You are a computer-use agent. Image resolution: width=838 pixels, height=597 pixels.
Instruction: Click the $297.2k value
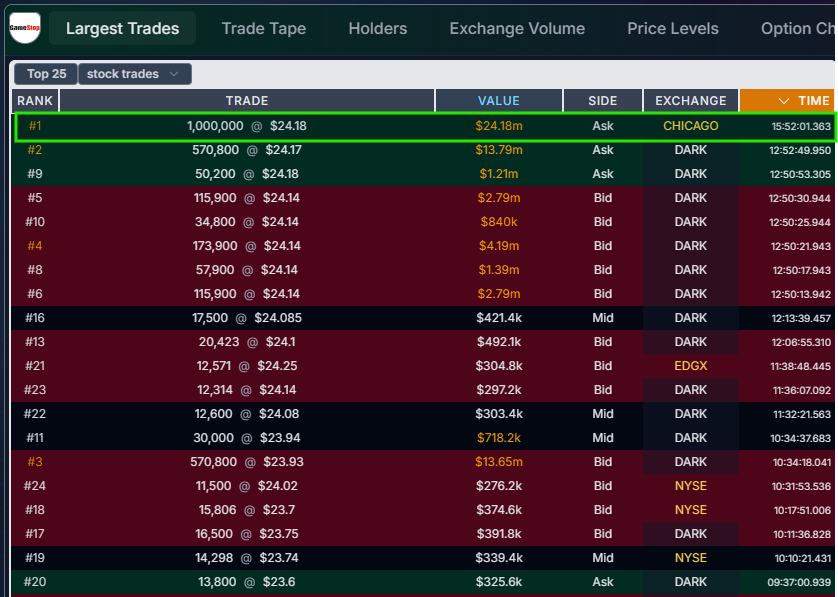coord(499,390)
